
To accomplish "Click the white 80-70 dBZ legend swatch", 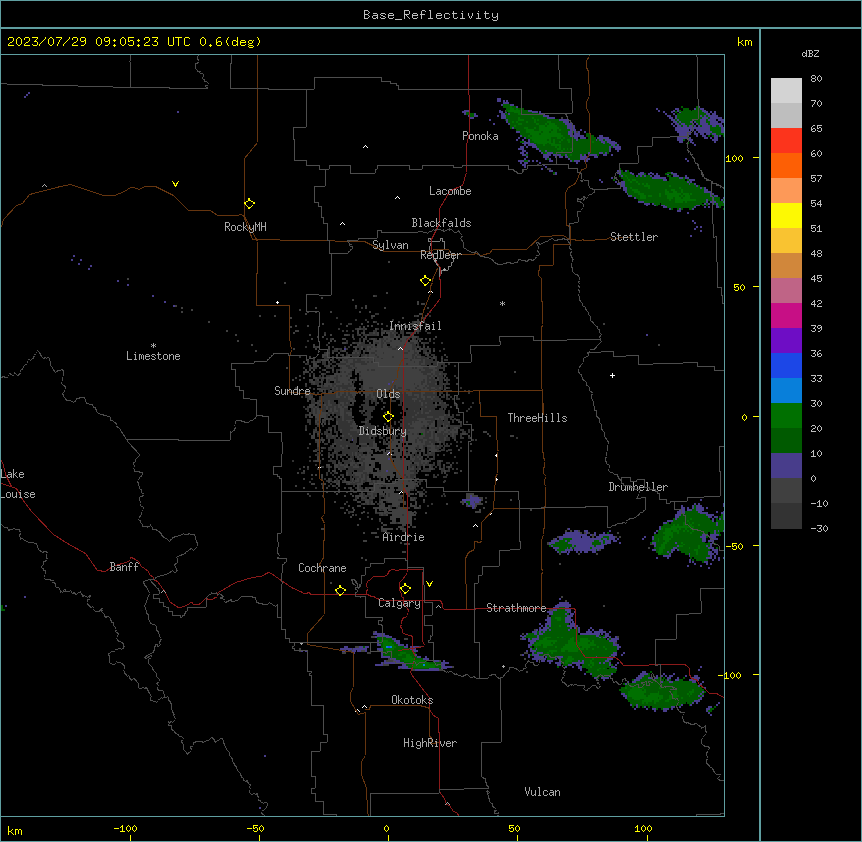I will pyautogui.click(x=786, y=91).
